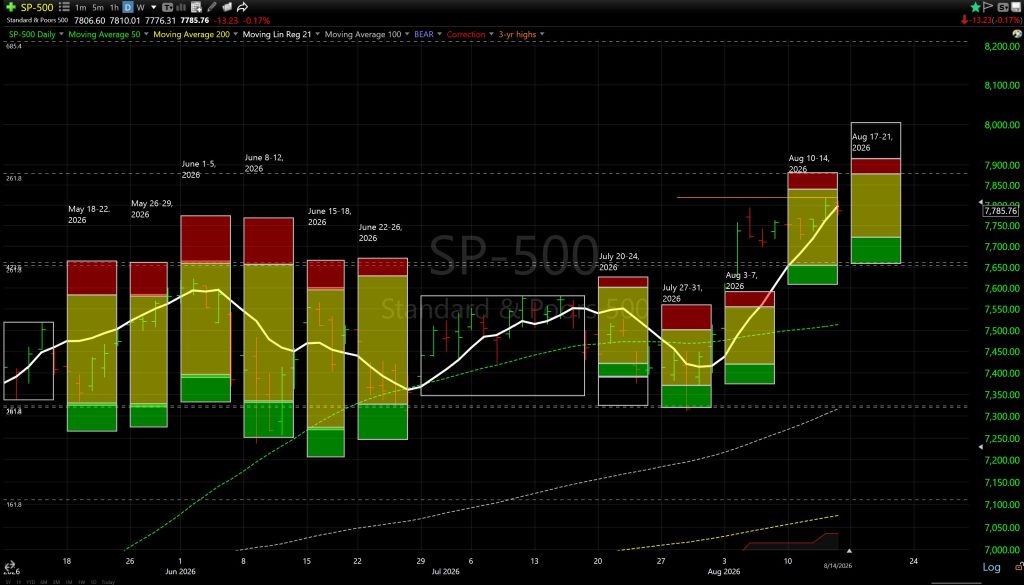Click the 'Jul 2026' time axis label
The width and height of the screenshot is (1024, 585).
tap(445, 571)
